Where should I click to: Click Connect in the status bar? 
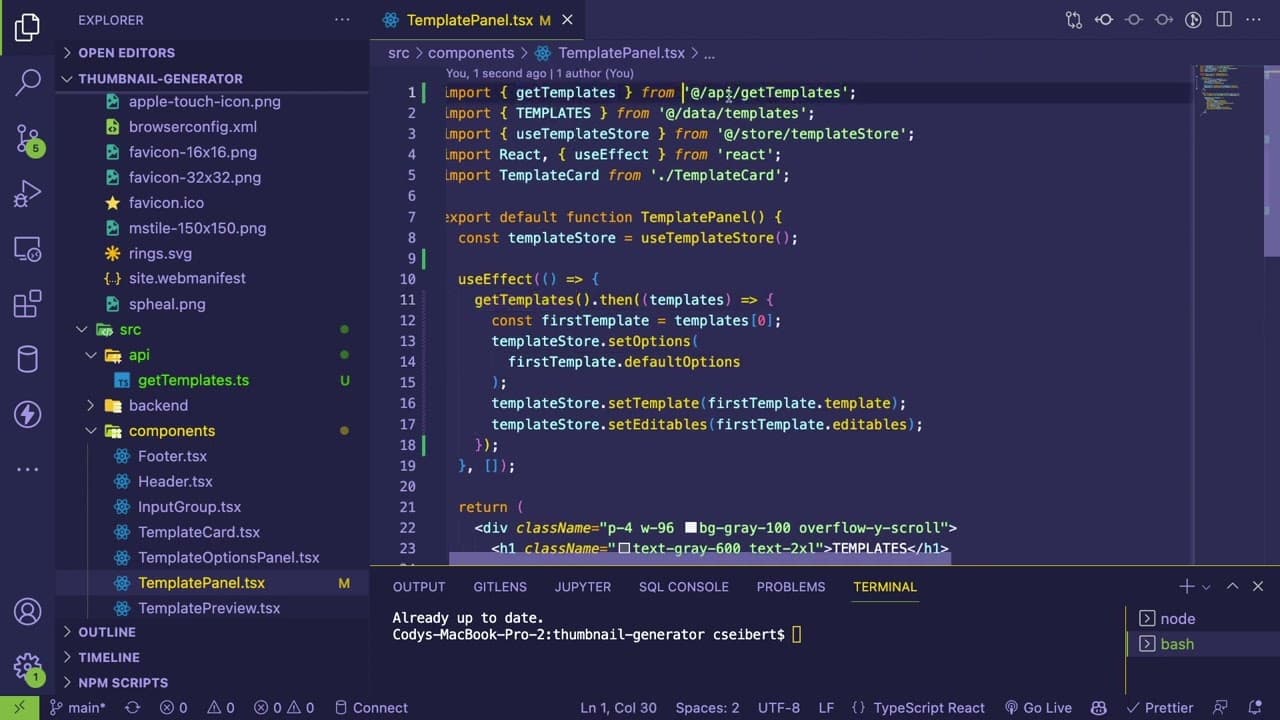pos(371,708)
